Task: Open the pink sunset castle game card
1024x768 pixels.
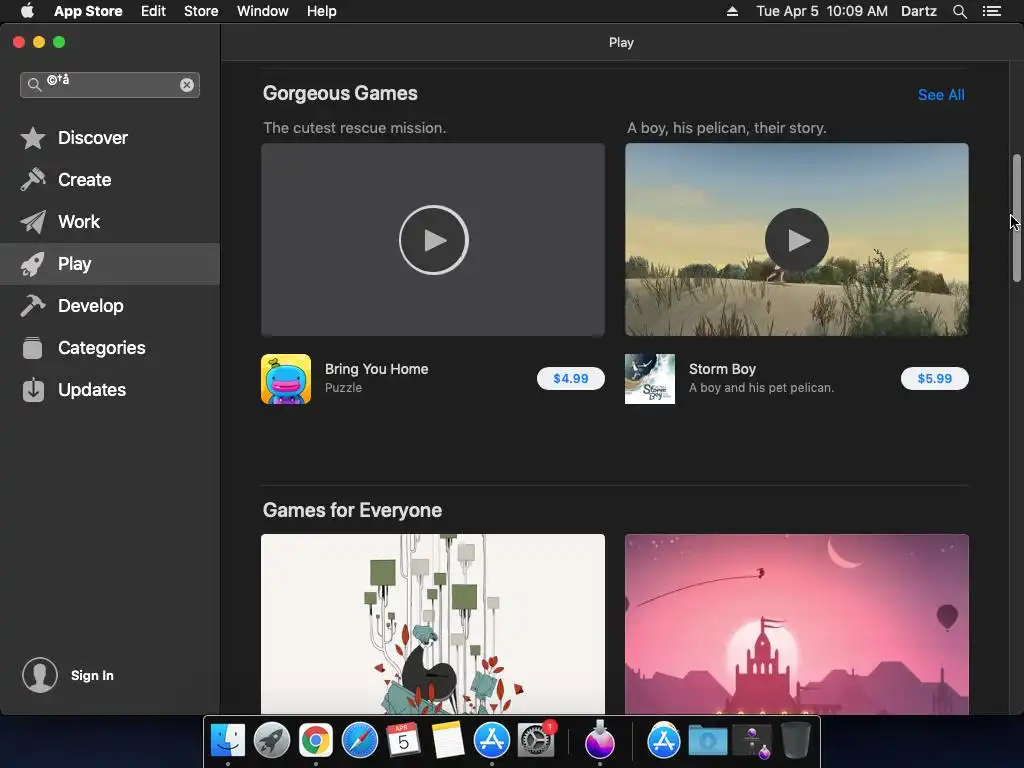Action: point(797,624)
